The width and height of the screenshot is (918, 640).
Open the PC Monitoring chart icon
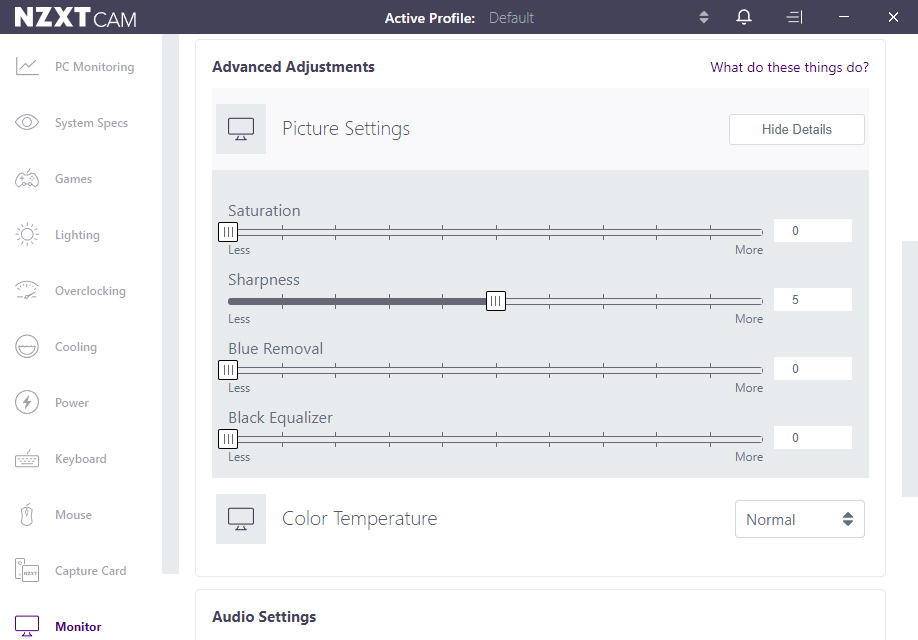[x=27, y=67]
